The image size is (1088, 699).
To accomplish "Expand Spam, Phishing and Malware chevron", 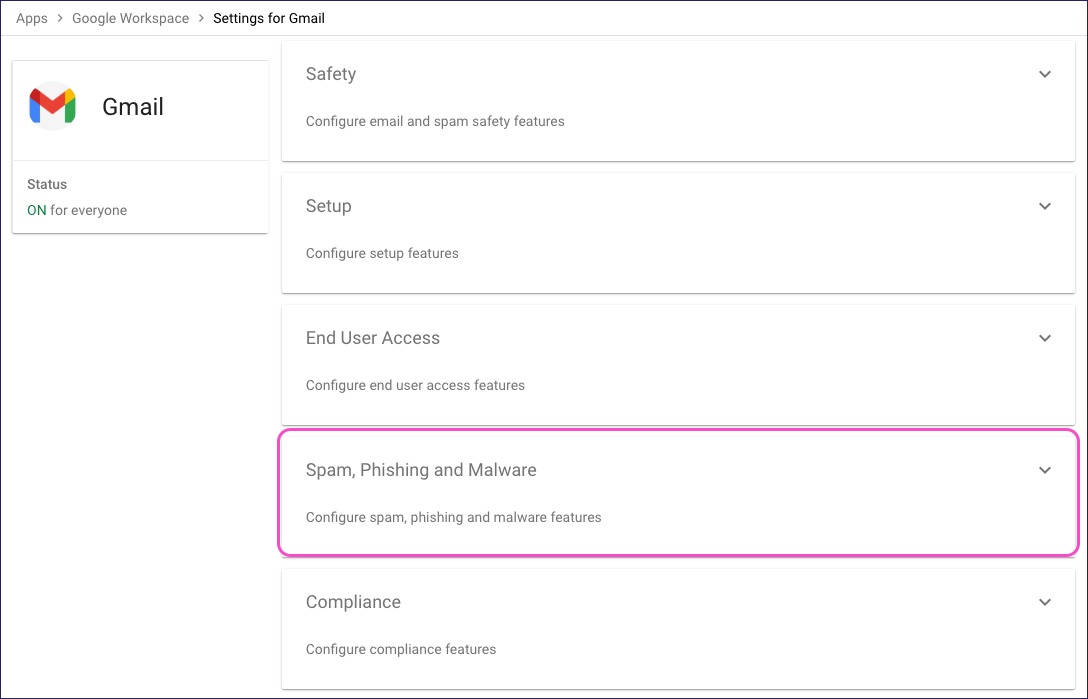I will point(1045,470).
